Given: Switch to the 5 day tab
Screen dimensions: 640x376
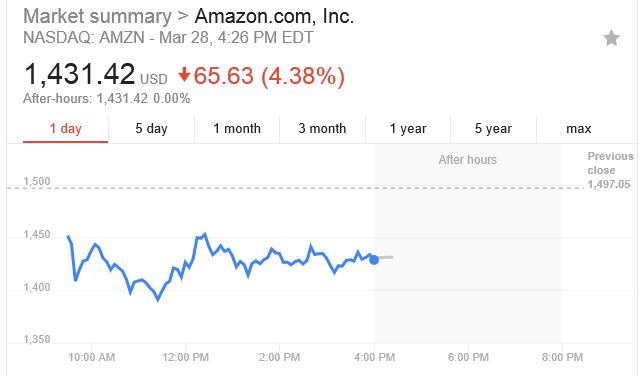Looking at the screenshot, I should click(x=151, y=129).
